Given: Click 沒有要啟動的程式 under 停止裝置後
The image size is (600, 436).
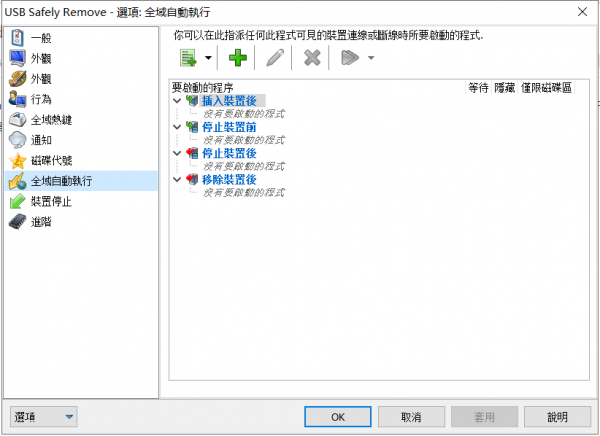Looking at the screenshot, I should [243, 166].
